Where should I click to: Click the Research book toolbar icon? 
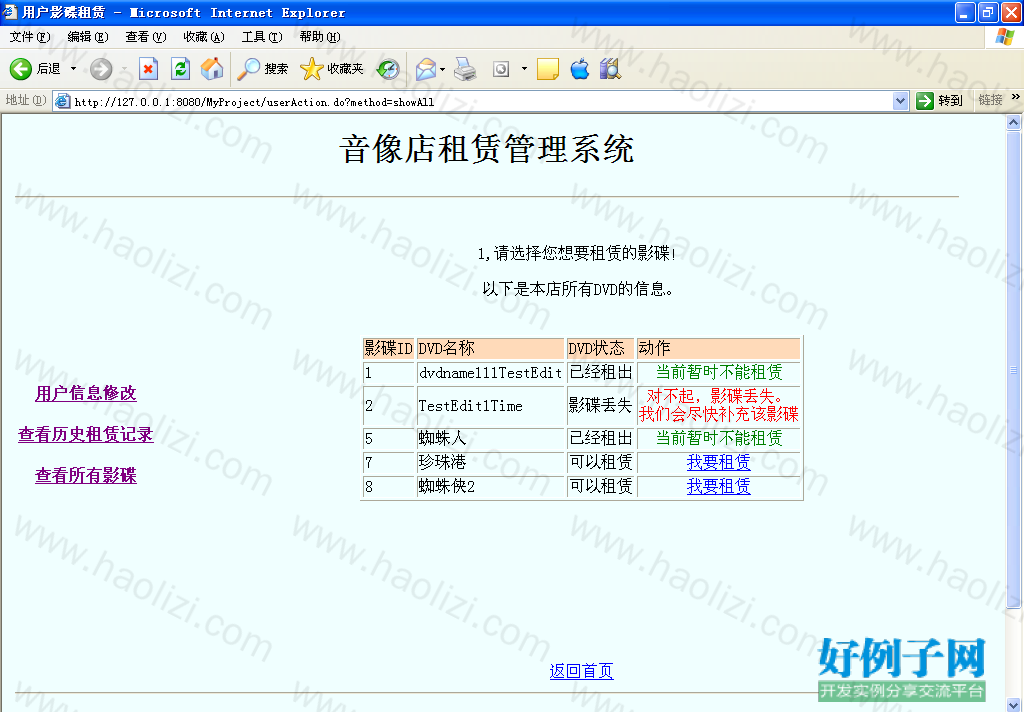pos(610,69)
